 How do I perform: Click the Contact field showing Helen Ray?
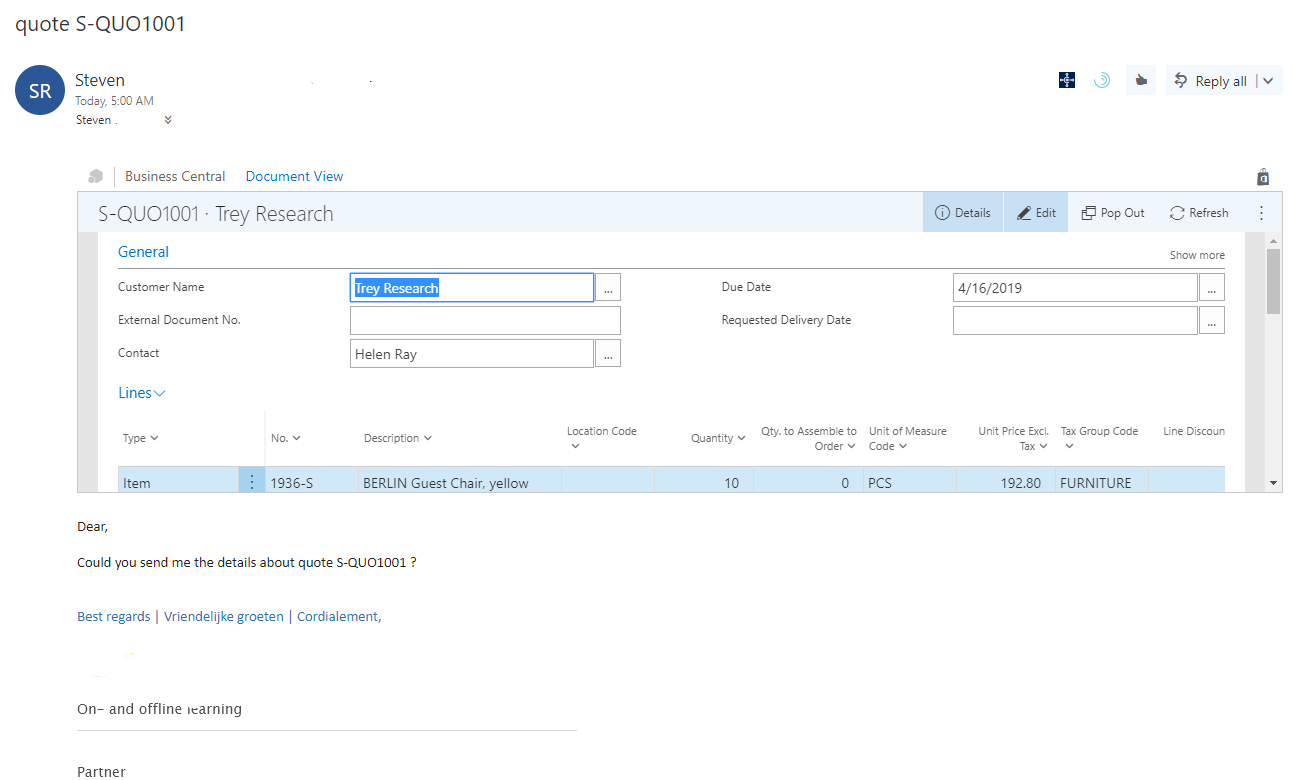click(x=472, y=354)
